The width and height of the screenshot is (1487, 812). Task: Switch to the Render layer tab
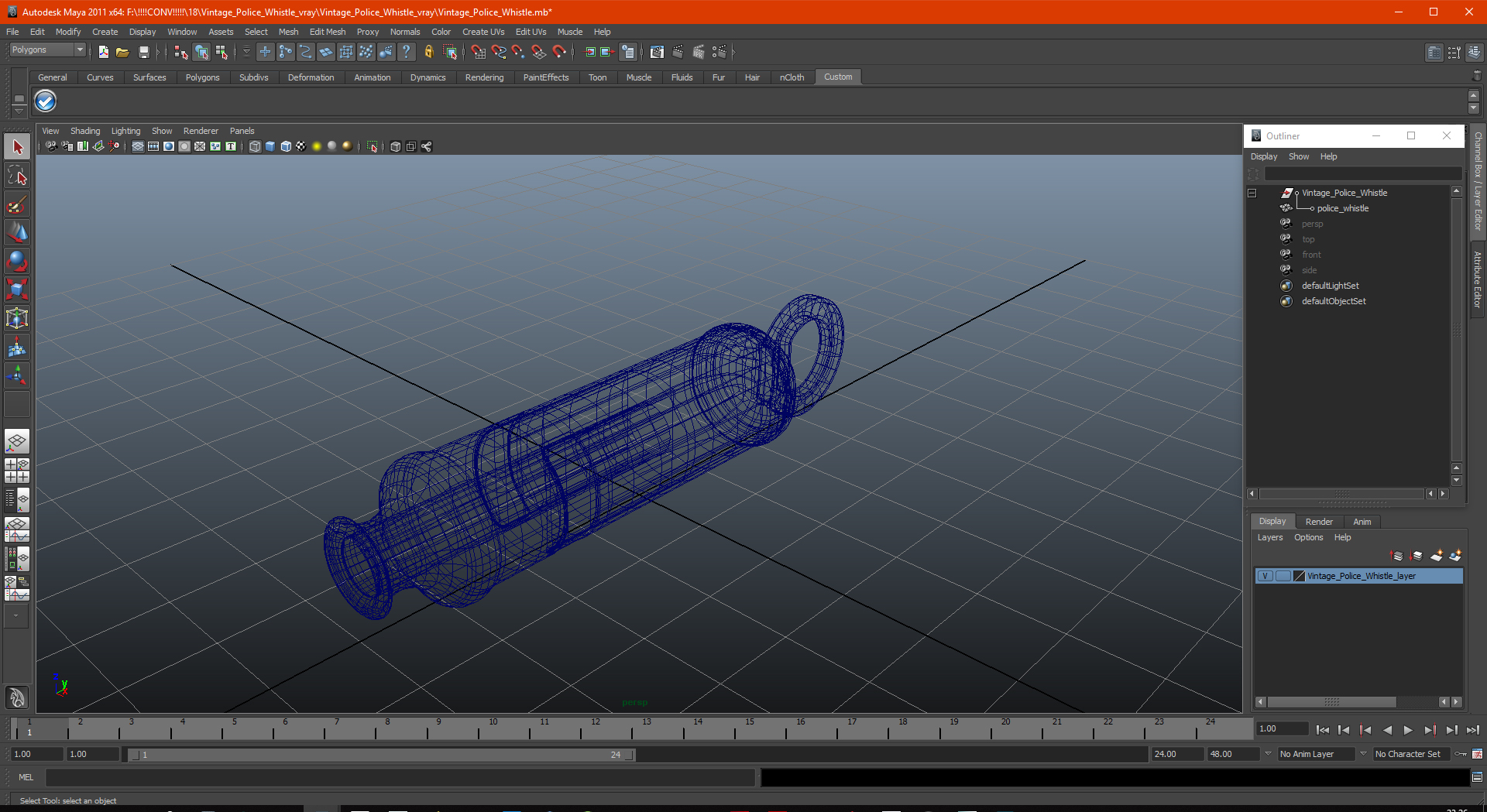click(1319, 522)
